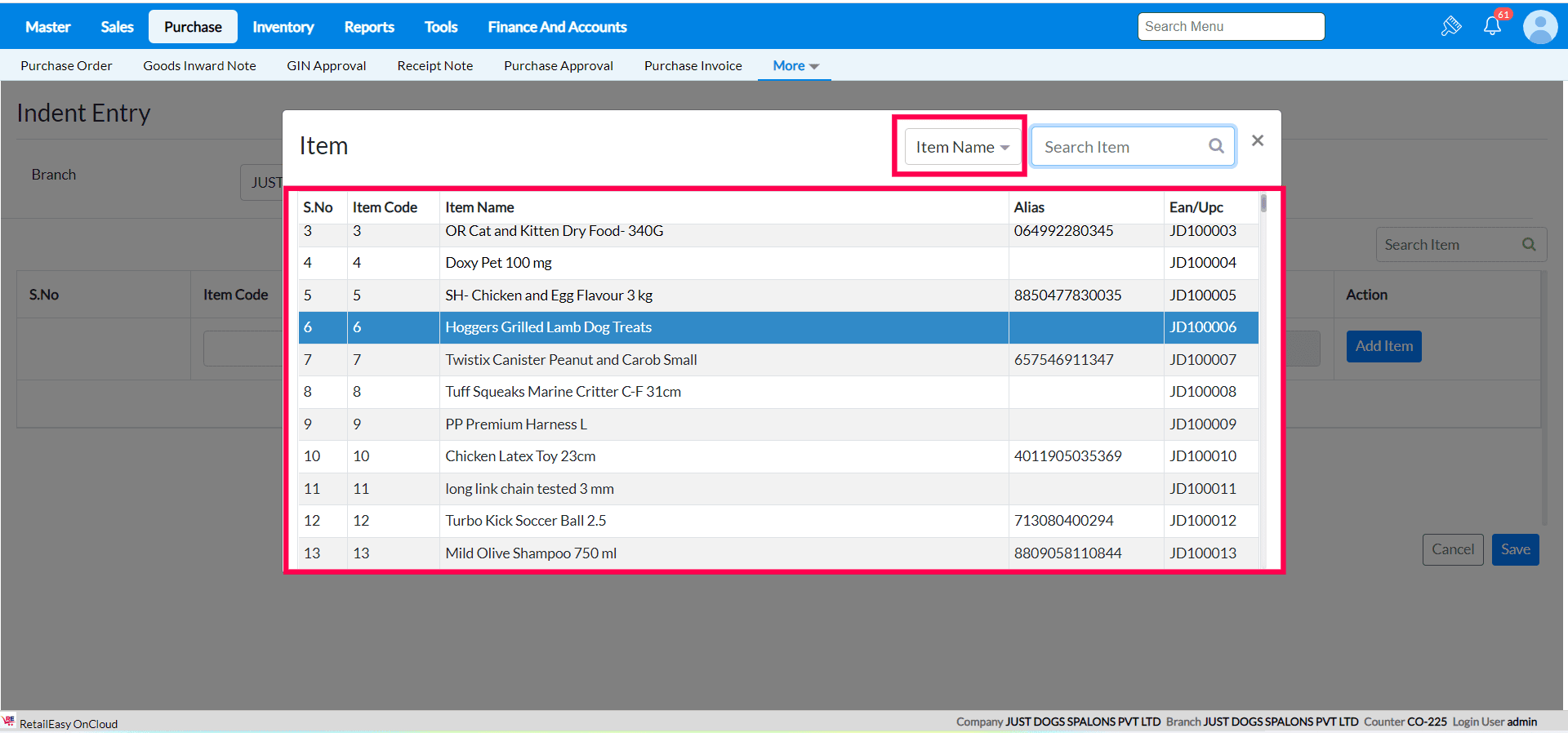Select the Hoggers Grilled Lamb Dog Treats row
The width and height of the screenshot is (1568, 733).
[548, 327]
